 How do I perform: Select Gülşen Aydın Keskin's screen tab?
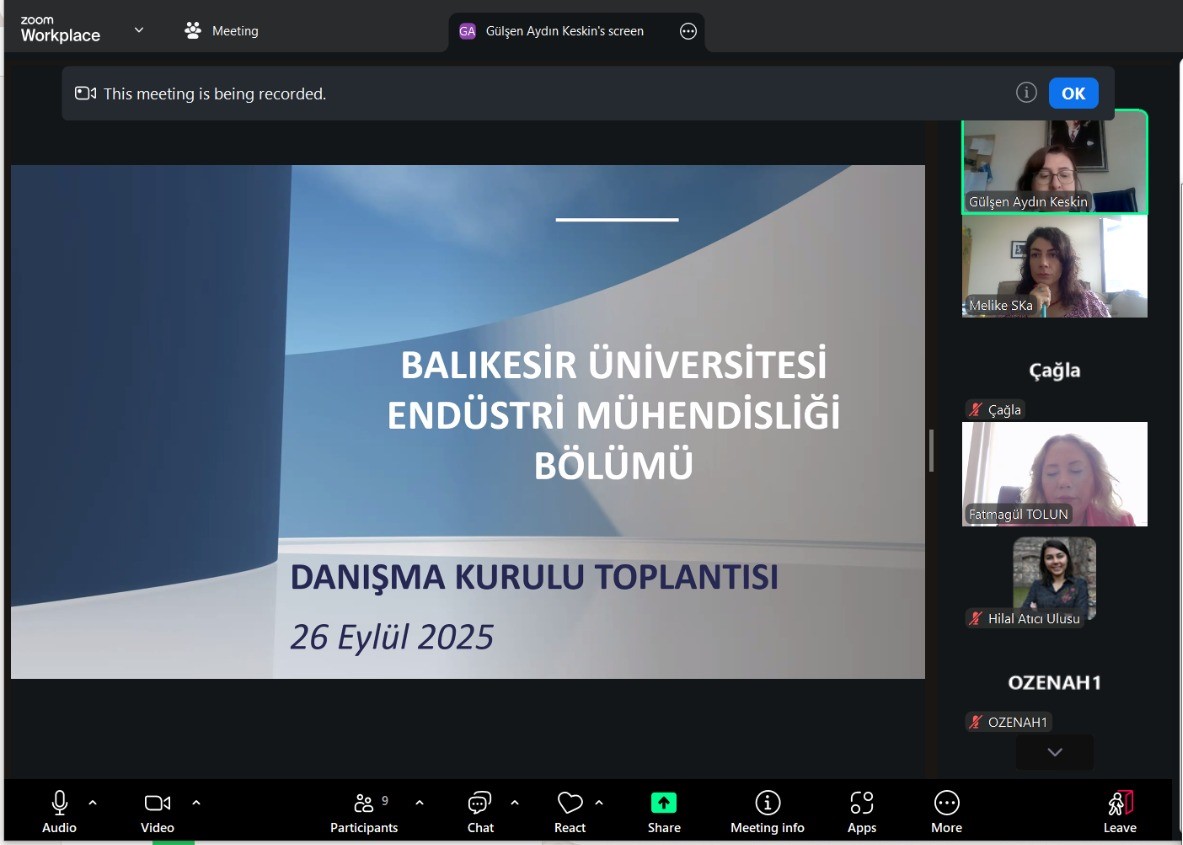pyautogui.click(x=576, y=32)
